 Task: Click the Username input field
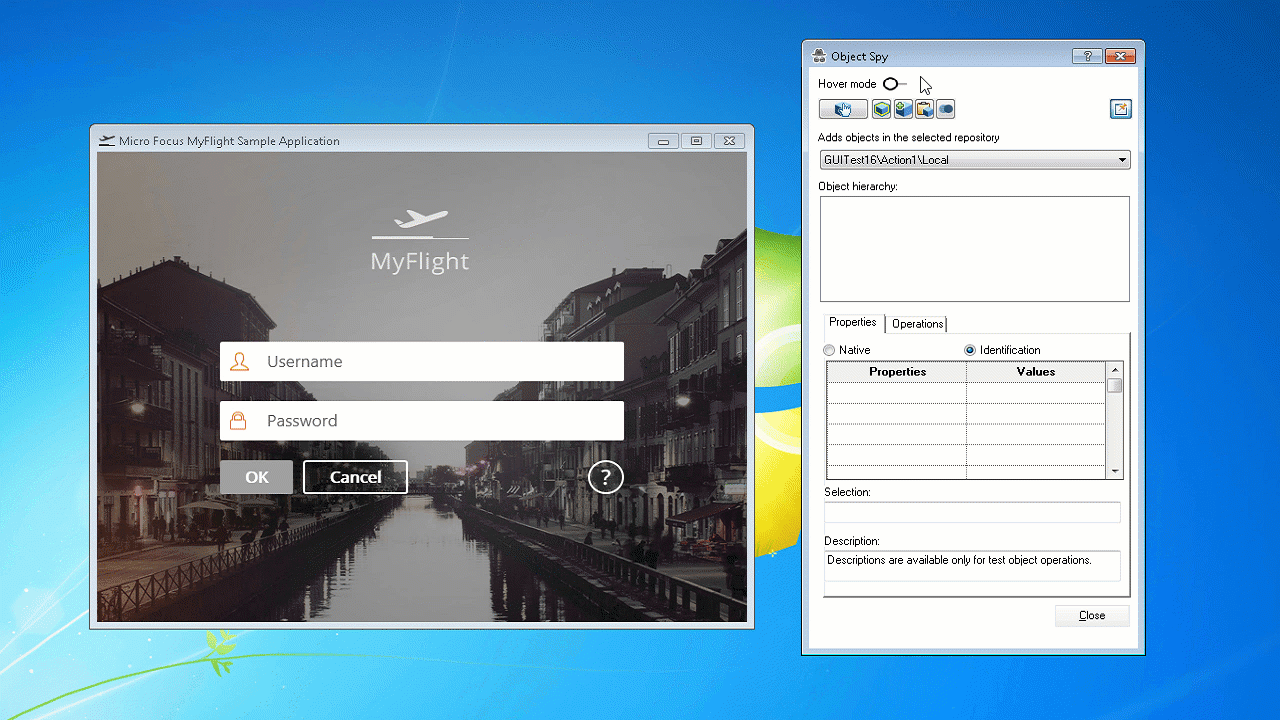[x=440, y=362]
